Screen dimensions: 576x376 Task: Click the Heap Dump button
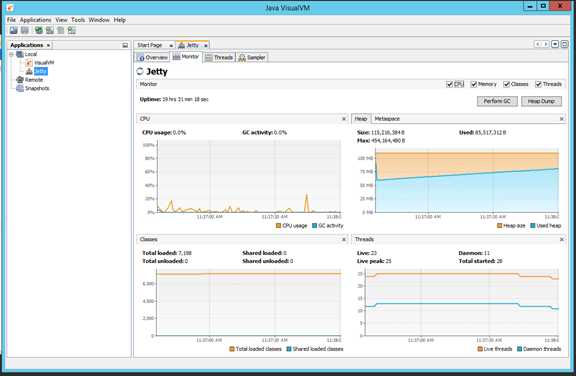point(541,101)
